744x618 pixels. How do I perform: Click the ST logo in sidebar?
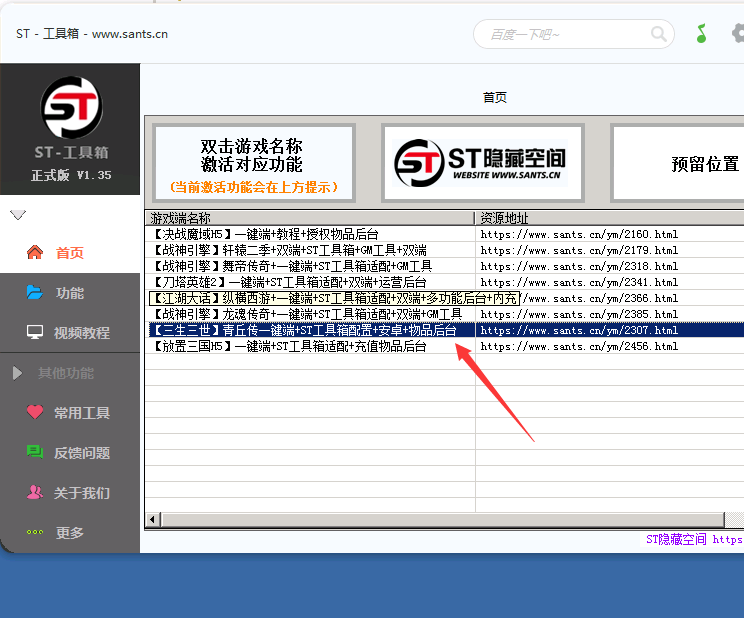click(x=71, y=107)
